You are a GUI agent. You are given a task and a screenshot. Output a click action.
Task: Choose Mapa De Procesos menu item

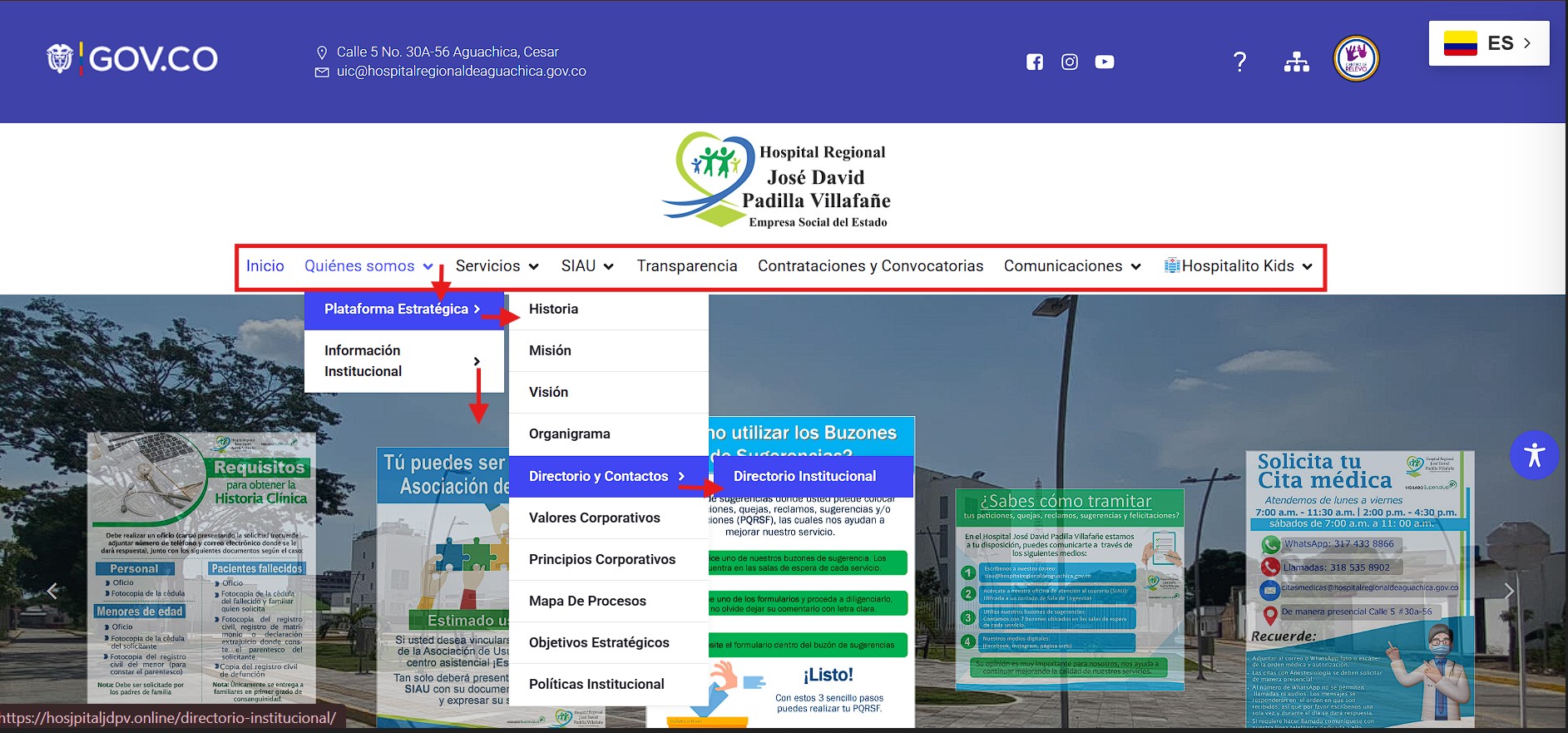click(x=587, y=601)
